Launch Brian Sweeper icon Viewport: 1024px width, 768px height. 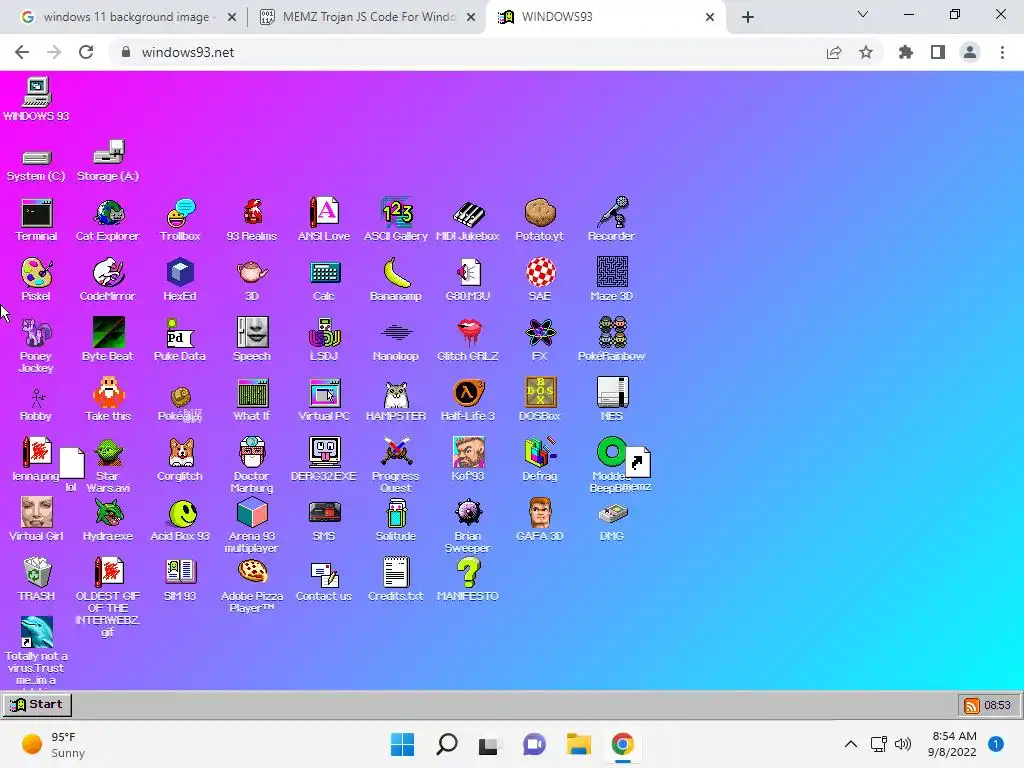coord(468,526)
